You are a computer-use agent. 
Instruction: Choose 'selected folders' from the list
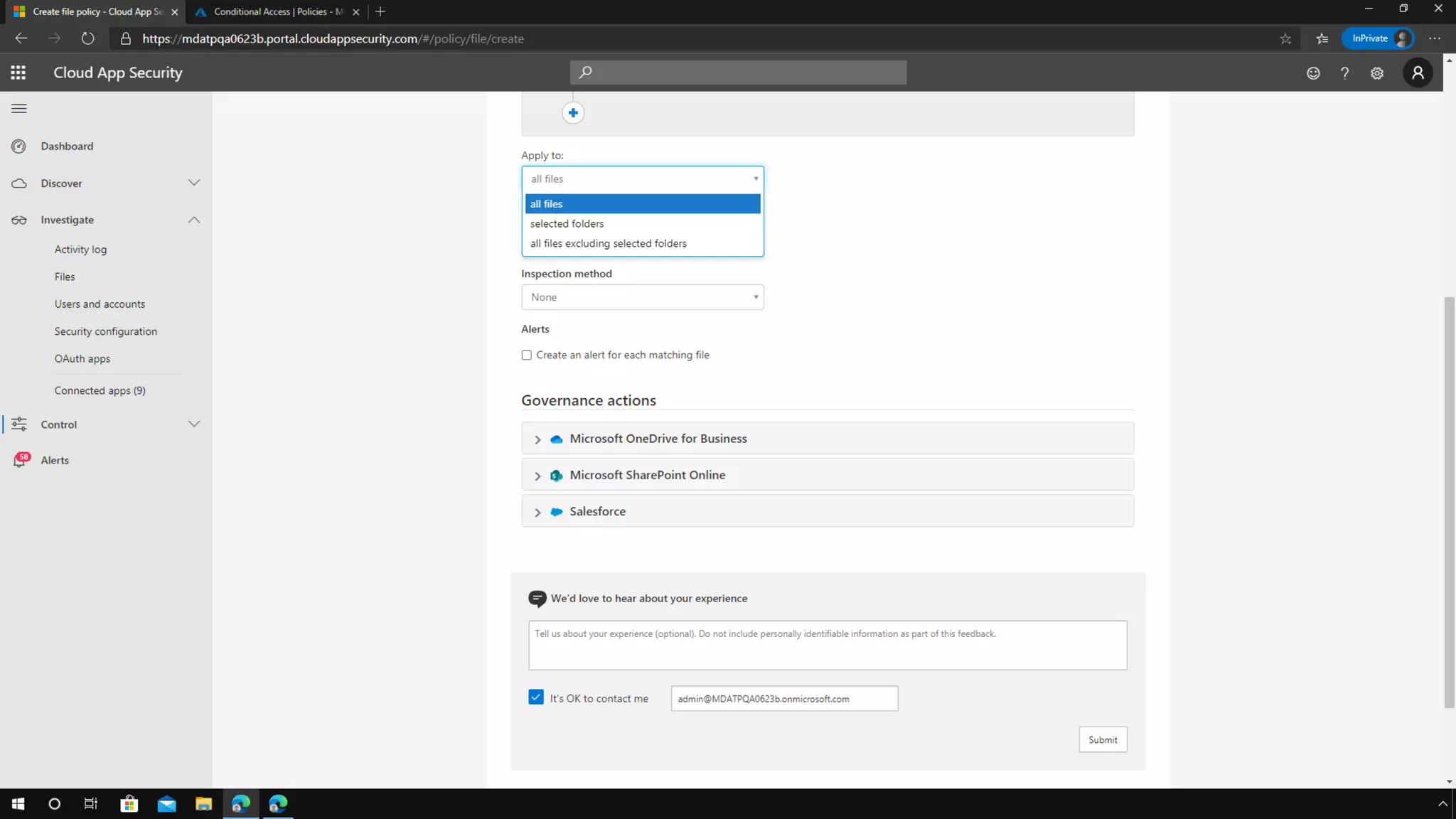567,224
